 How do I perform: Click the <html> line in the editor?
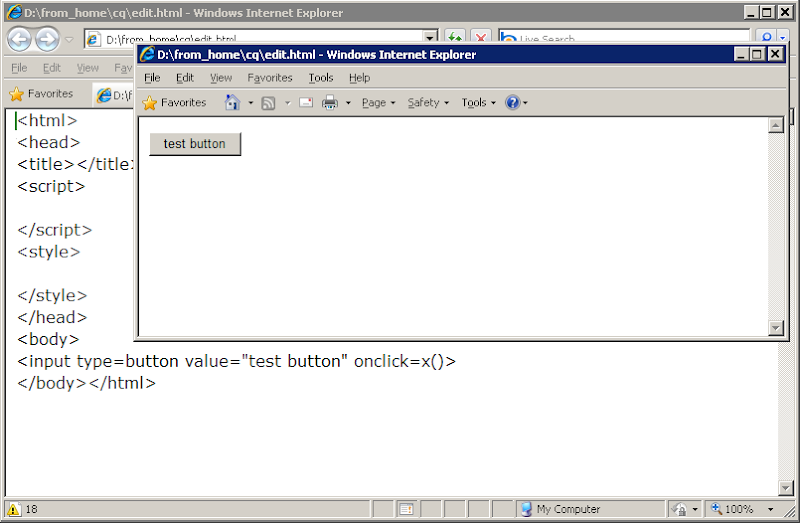(47, 120)
